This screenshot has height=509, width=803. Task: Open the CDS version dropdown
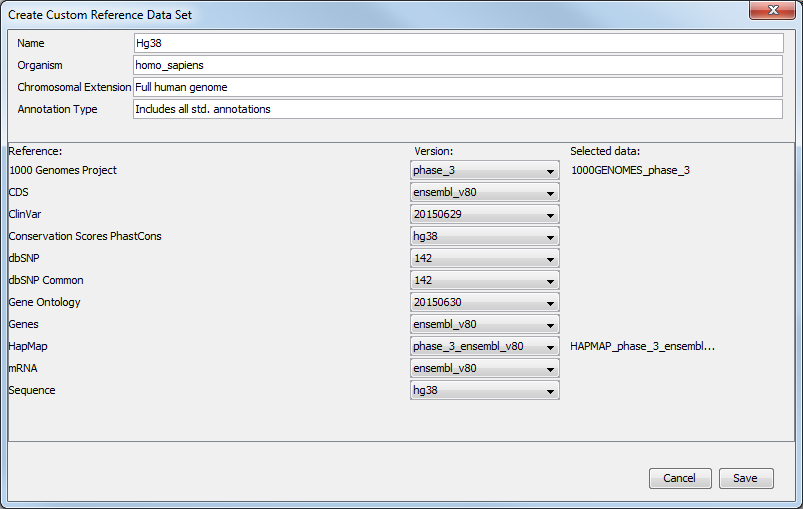pos(484,193)
